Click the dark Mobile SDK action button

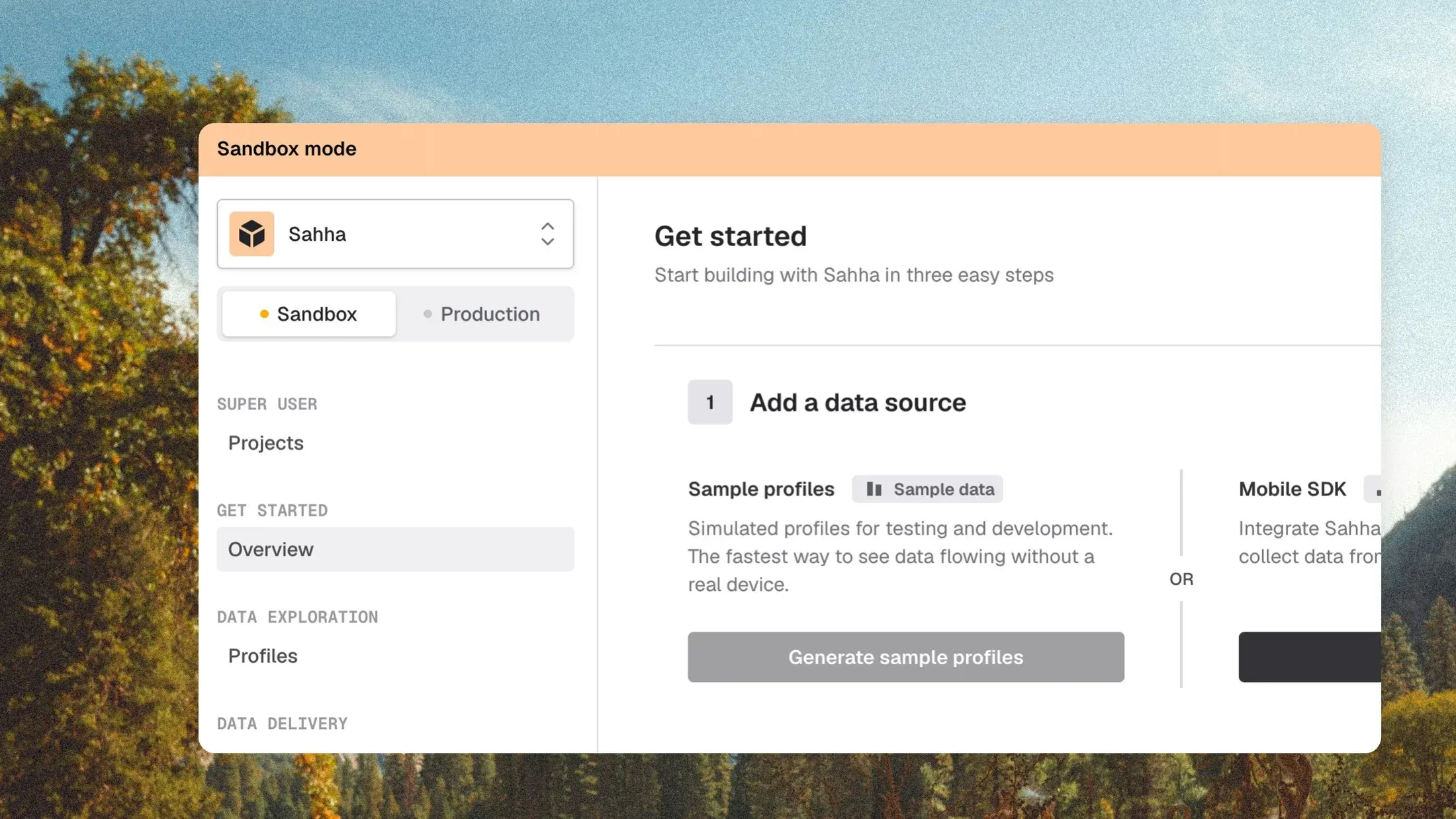tap(1310, 657)
